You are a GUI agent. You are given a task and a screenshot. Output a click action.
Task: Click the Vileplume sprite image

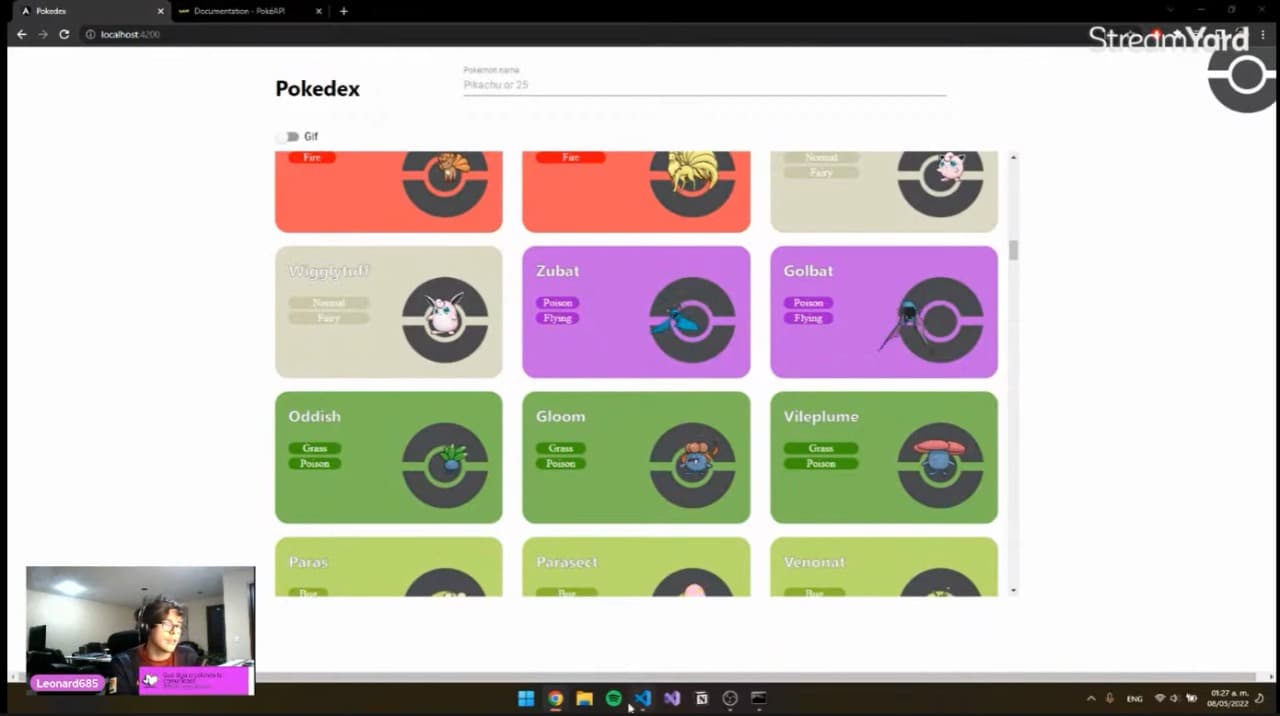(940, 455)
